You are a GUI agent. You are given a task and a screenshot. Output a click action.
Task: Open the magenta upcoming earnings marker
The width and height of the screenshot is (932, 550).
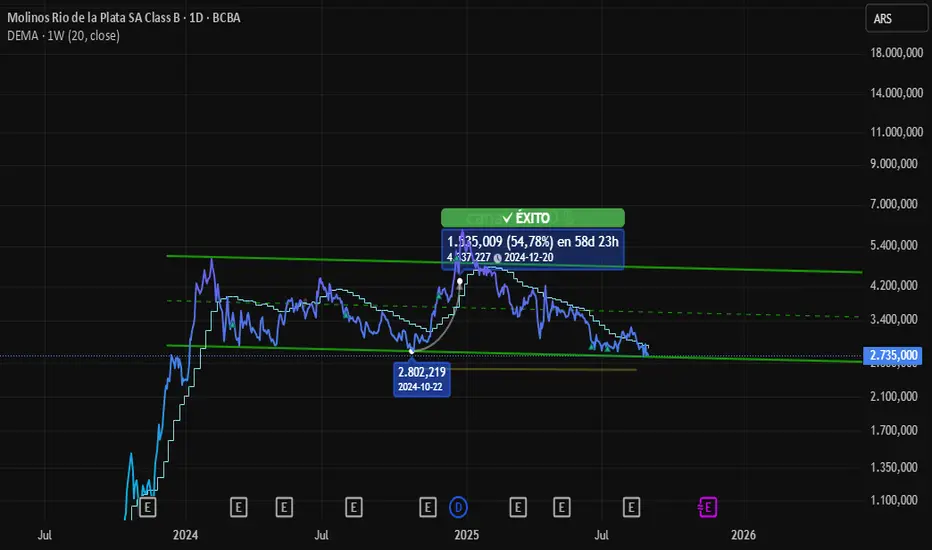tap(707, 507)
